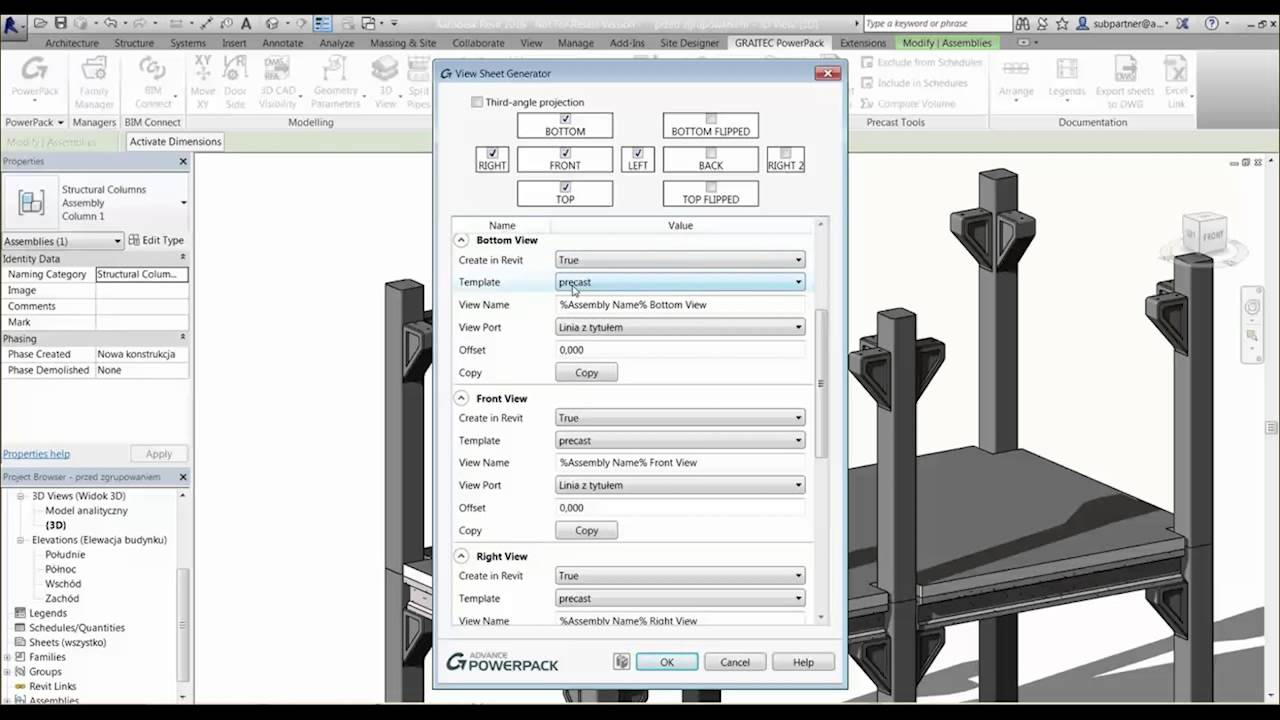This screenshot has height=720, width=1280.
Task: Click the 'Type a keyword or phrase' search box
Action: pyautogui.click(x=937, y=23)
